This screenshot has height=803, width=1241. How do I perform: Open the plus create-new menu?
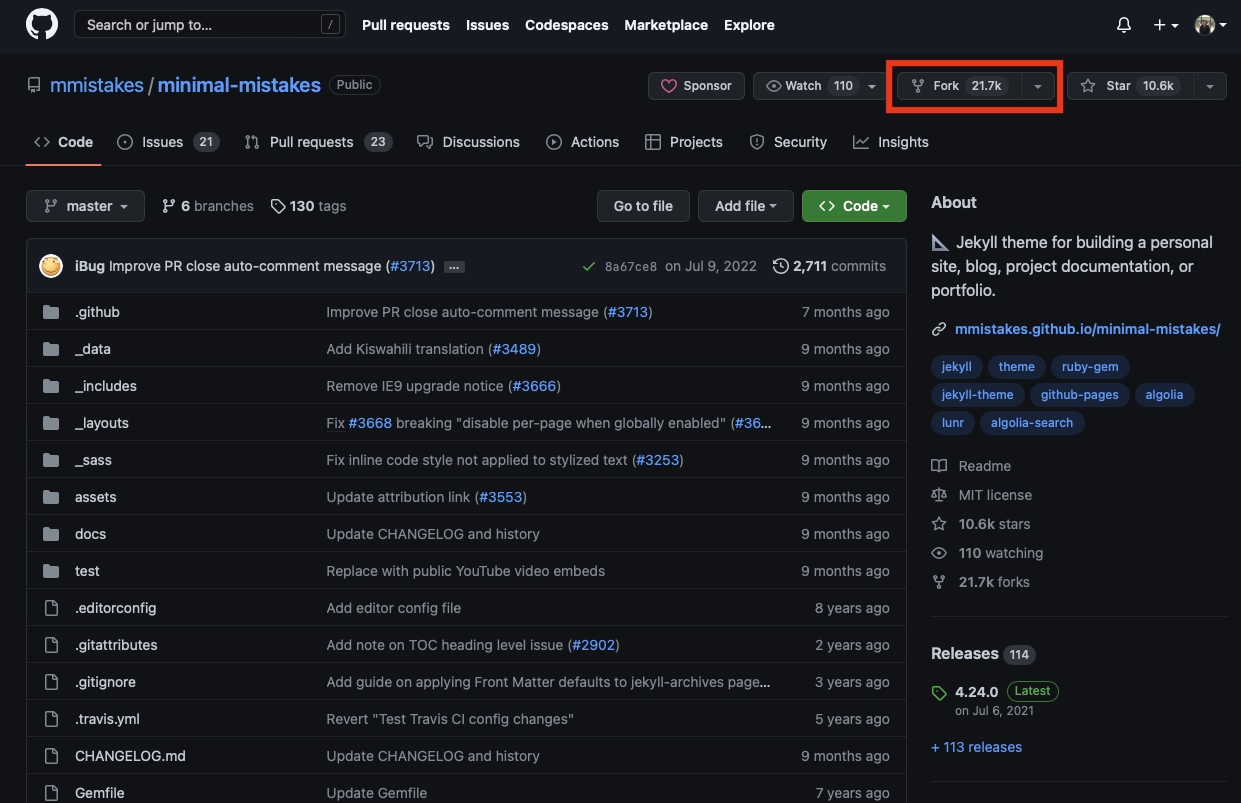tap(1165, 25)
